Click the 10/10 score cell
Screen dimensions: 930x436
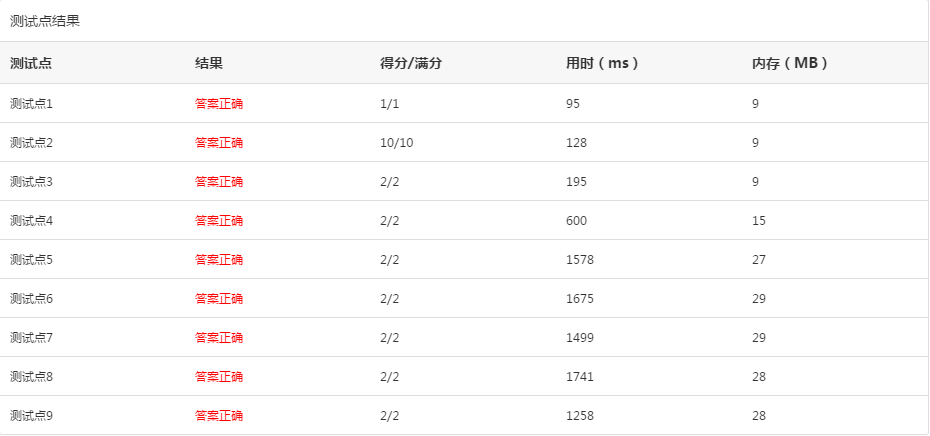click(397, 142)
